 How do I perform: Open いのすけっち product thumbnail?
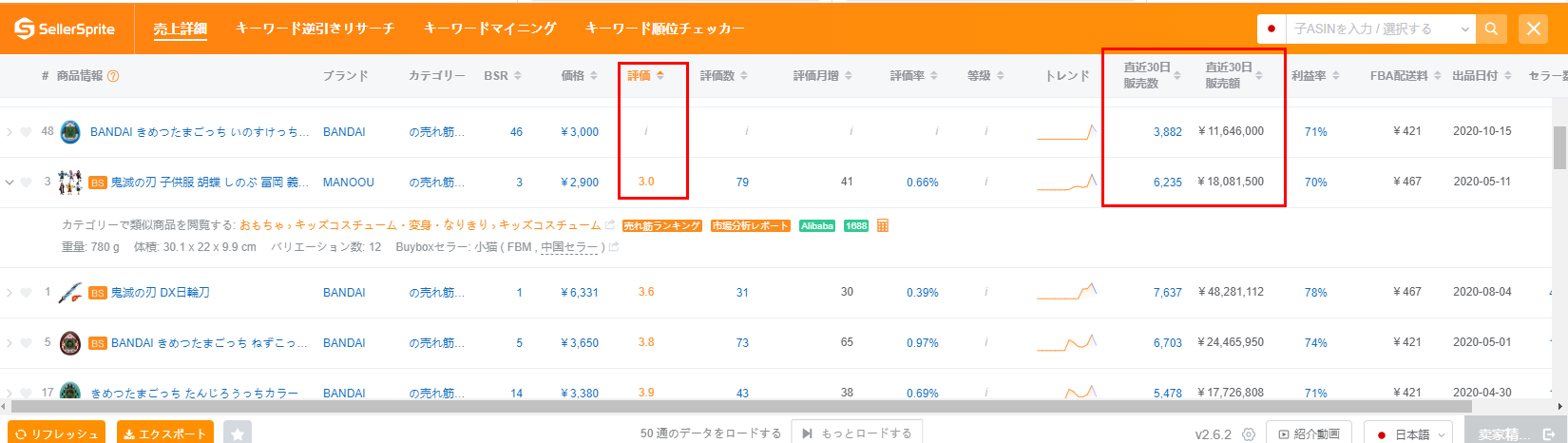[70, 132]
